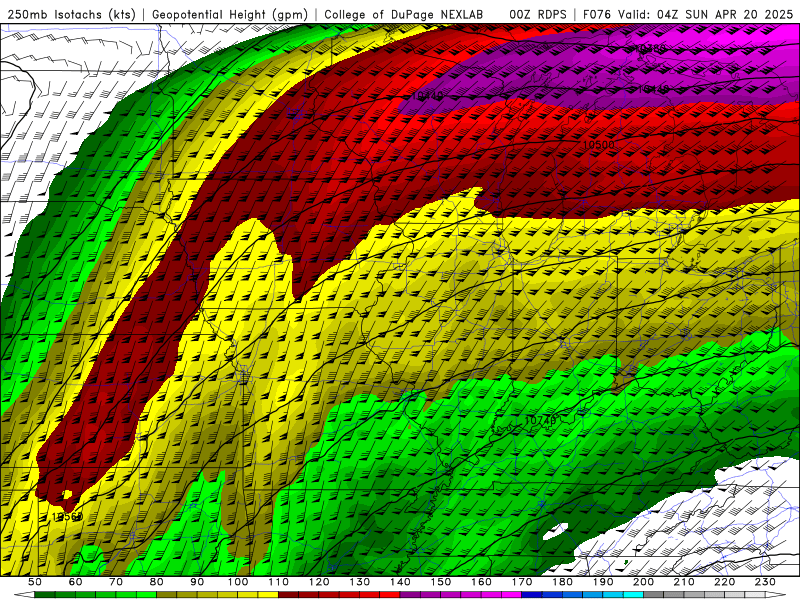Click the legend value 50

[x=35, y=582]
